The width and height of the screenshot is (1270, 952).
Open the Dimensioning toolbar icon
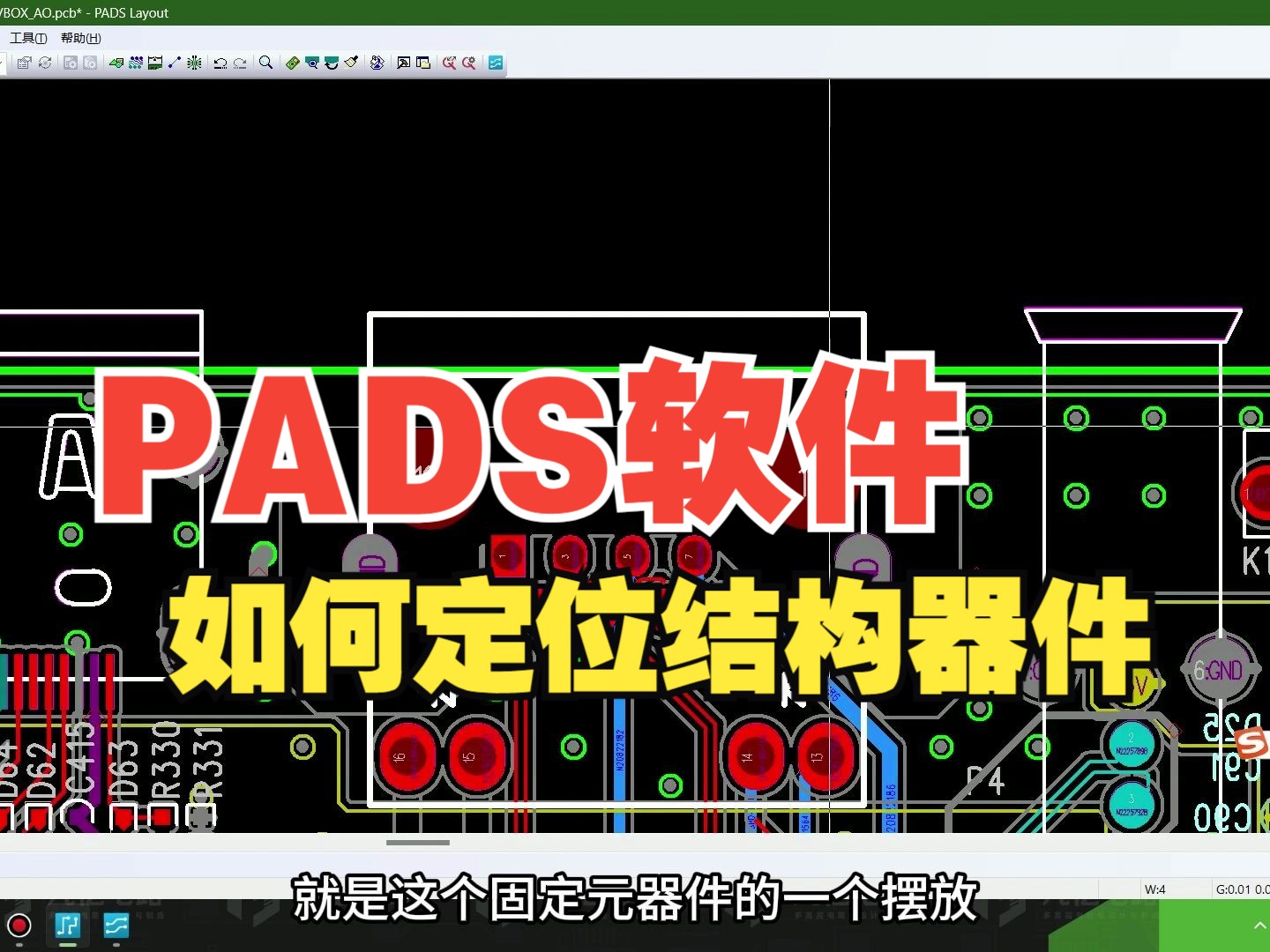click(x=155, y=63)
